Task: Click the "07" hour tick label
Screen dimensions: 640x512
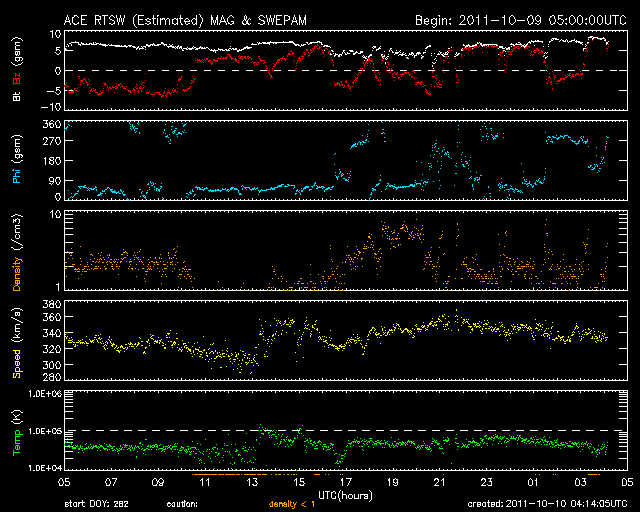Action: pos(111,482)
